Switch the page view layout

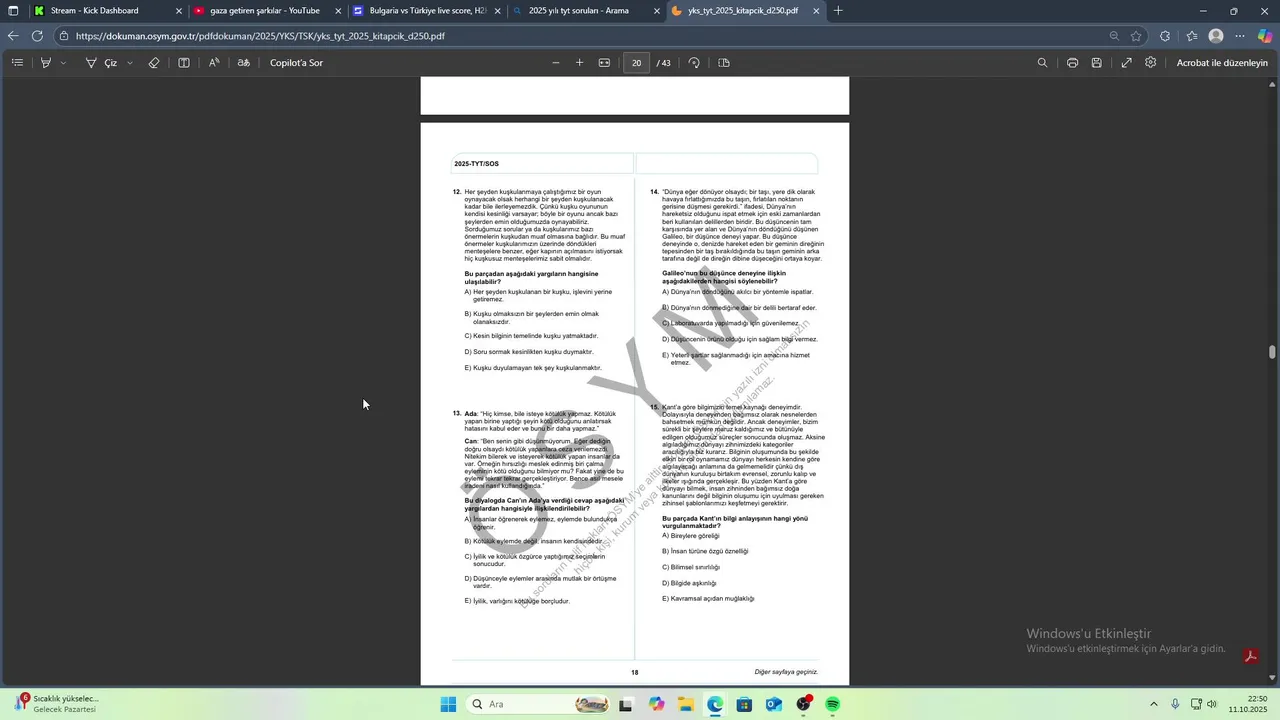[724, 63]
